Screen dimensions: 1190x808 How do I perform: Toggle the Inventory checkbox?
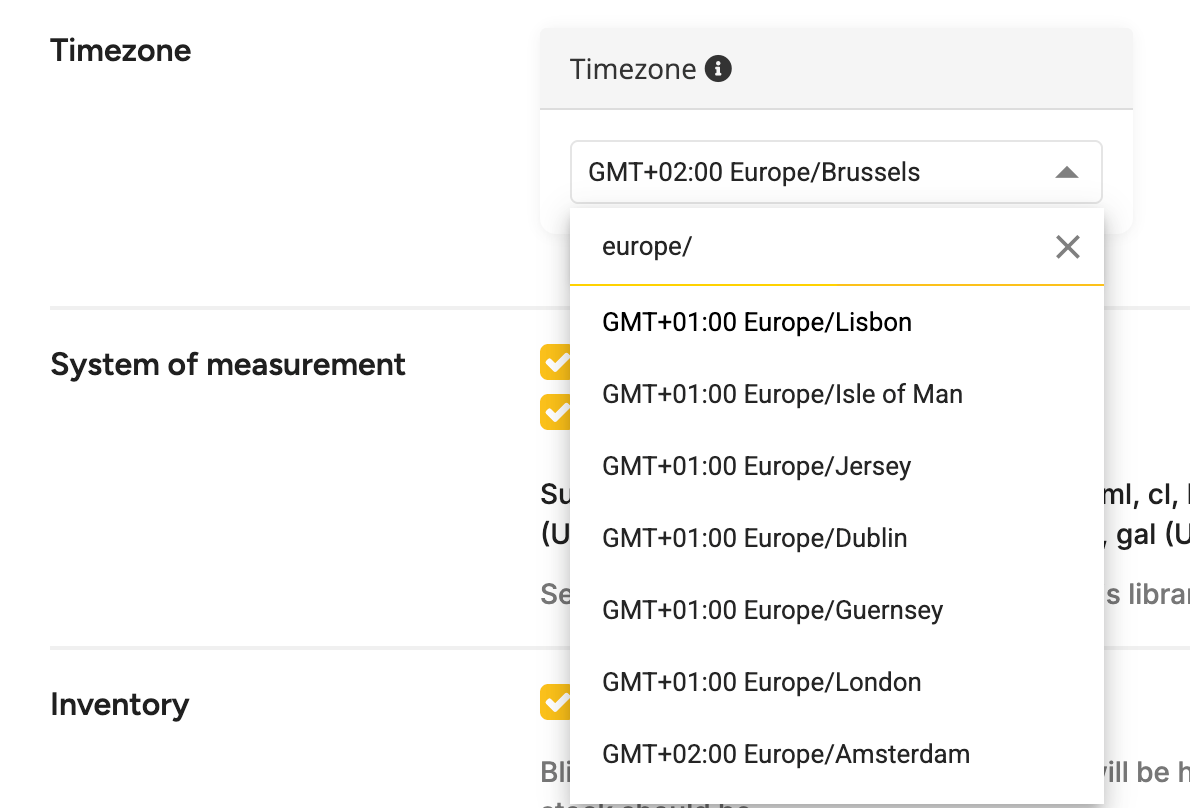(x=556, y=702)
